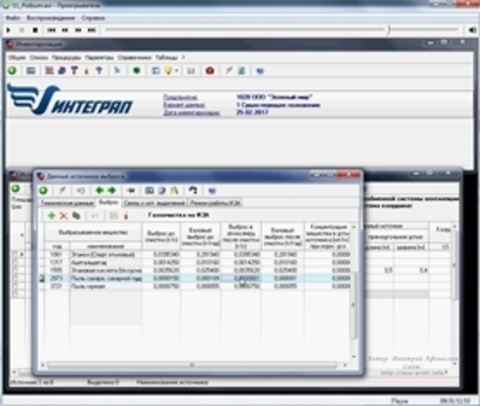Click the Дата инвентаризации link label

(x=191, y=112)
